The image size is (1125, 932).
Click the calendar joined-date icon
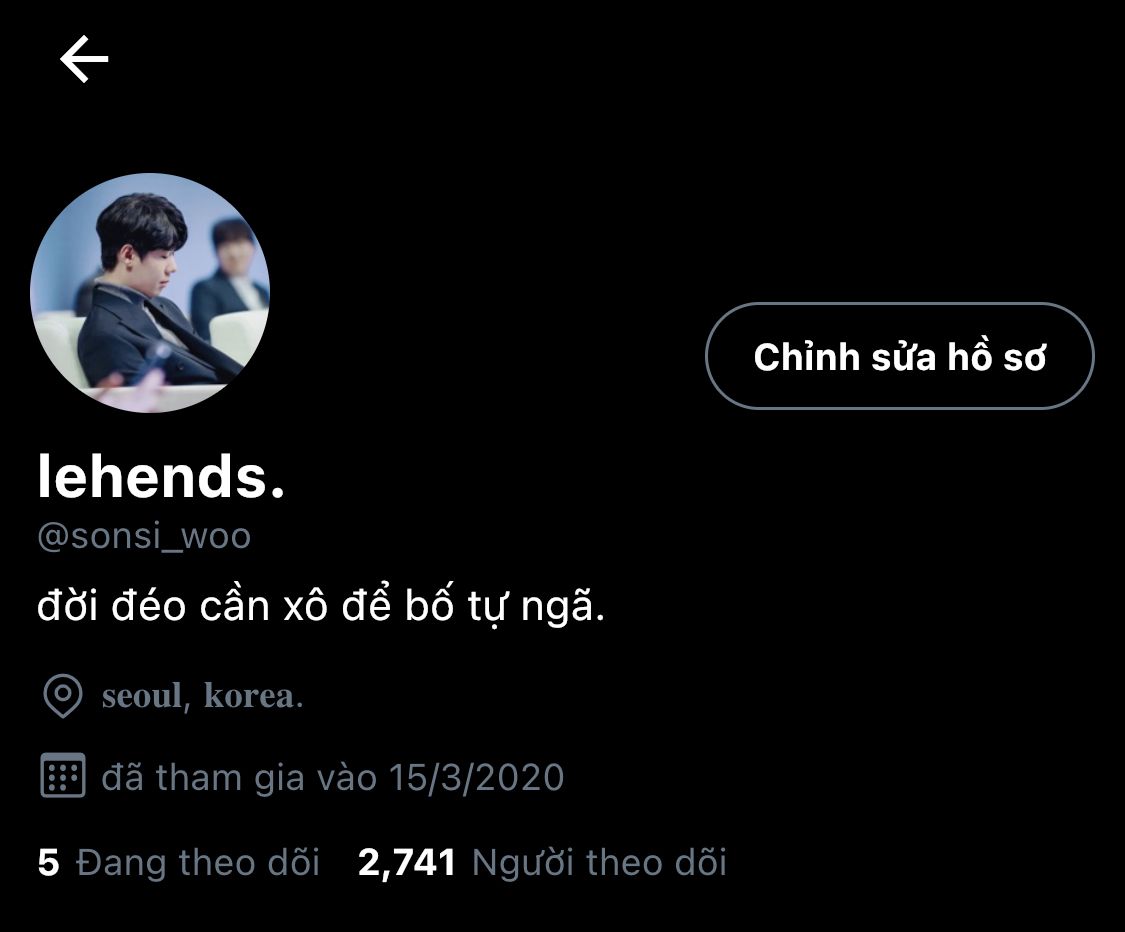[x=63, y=775]
